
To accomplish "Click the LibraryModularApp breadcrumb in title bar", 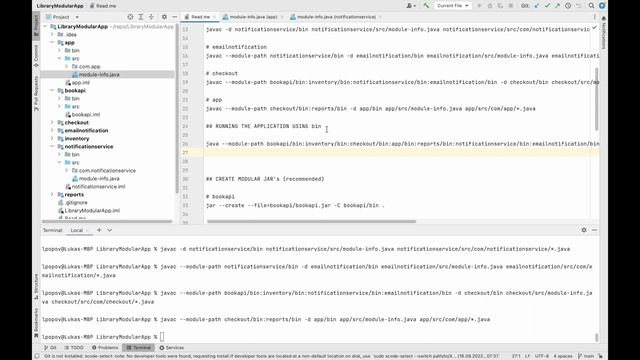I will [x=60, y=6].
